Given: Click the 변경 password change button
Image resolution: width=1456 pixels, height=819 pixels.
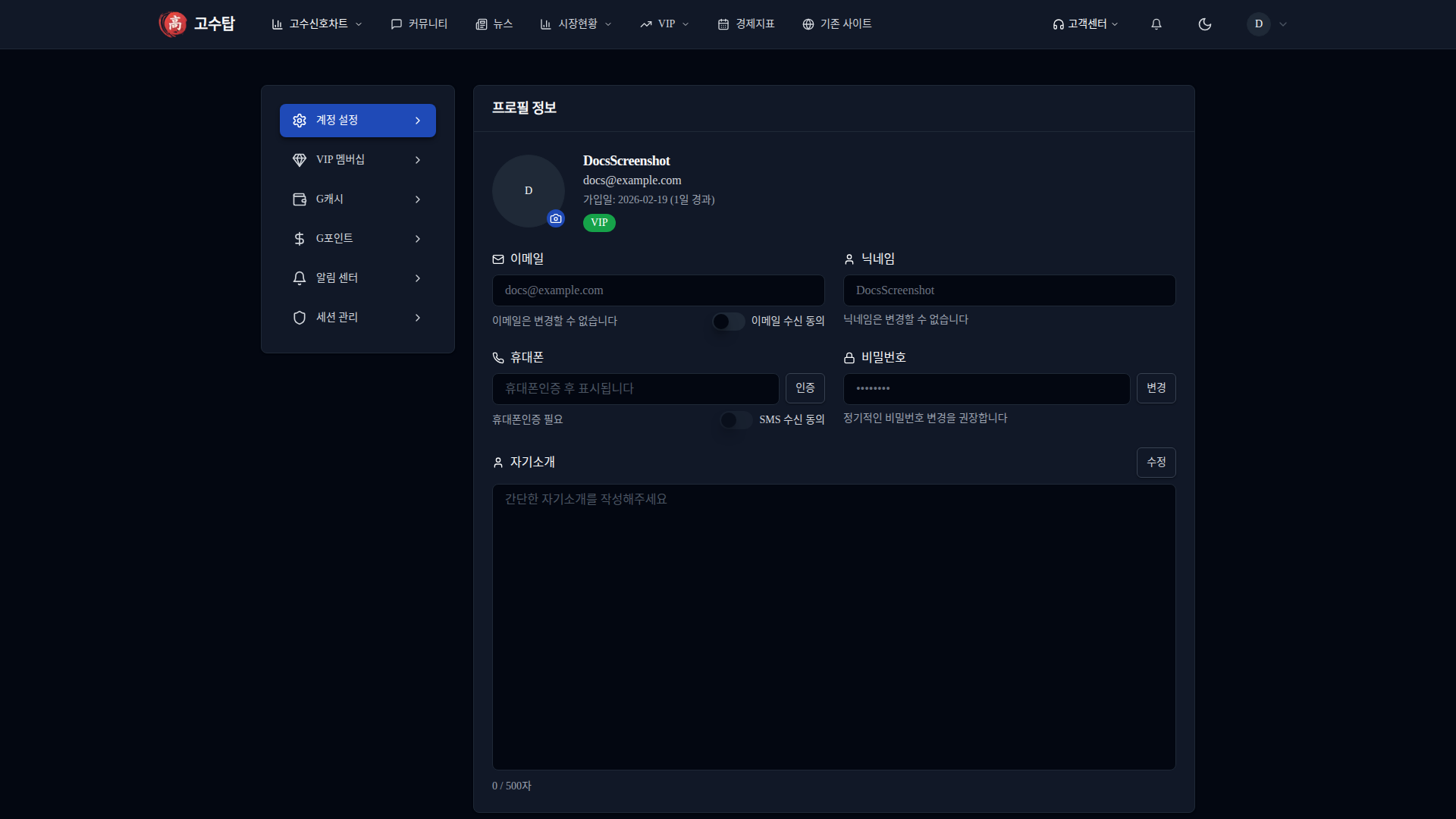Looking at the screenshot, I should click(x=1156, y=388).
